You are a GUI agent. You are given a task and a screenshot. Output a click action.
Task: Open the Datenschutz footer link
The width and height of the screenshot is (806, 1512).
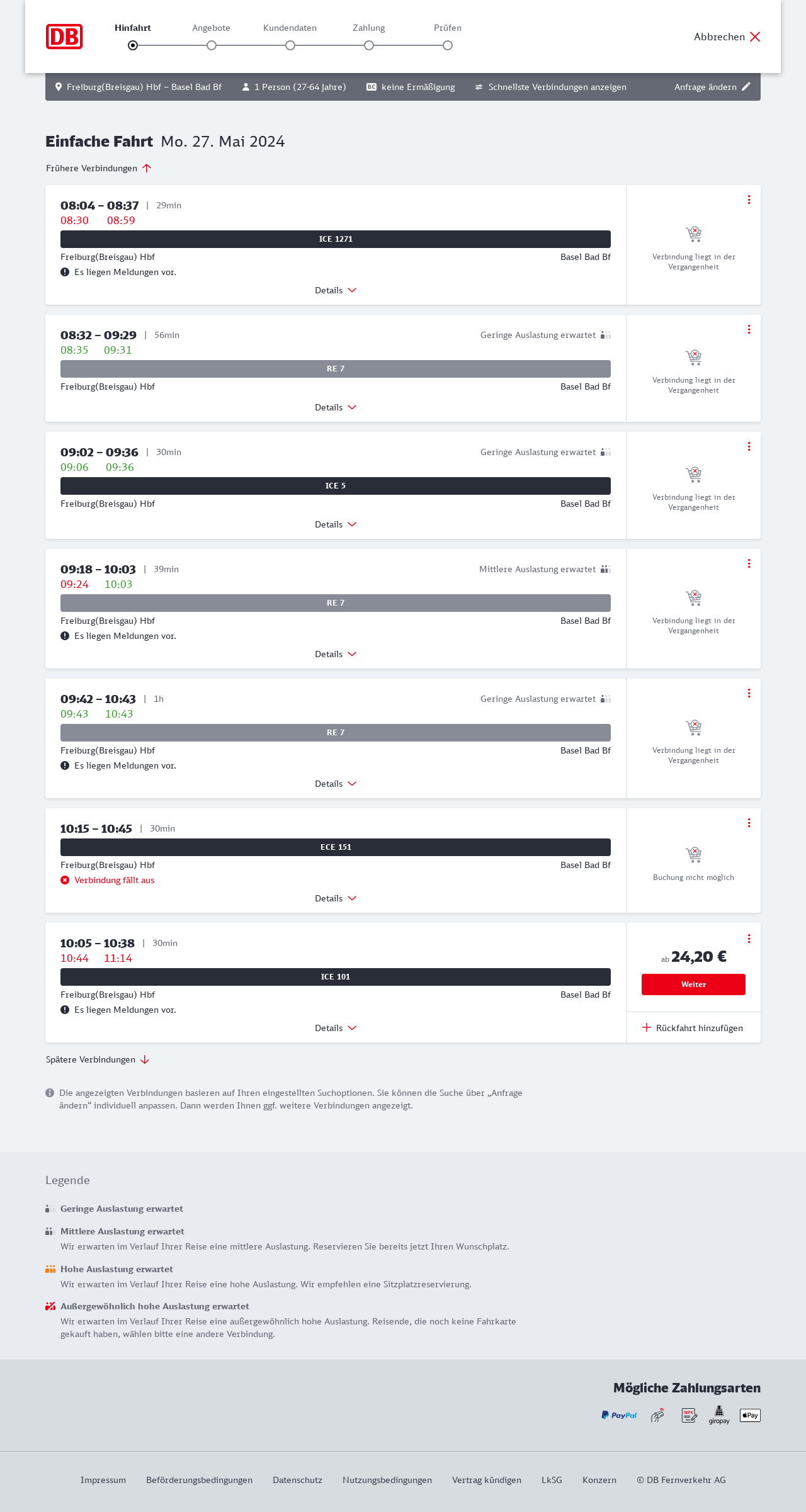click(297, 1480)
